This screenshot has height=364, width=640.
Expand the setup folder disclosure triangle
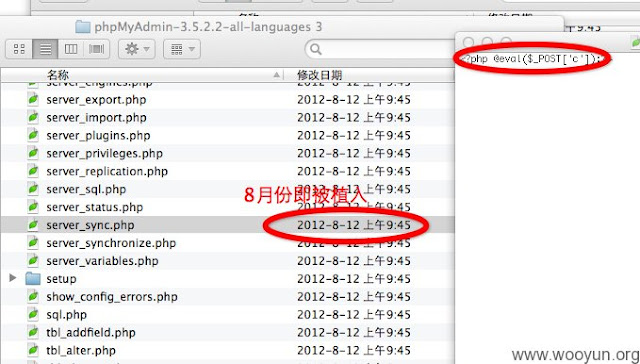coord(13,278)
